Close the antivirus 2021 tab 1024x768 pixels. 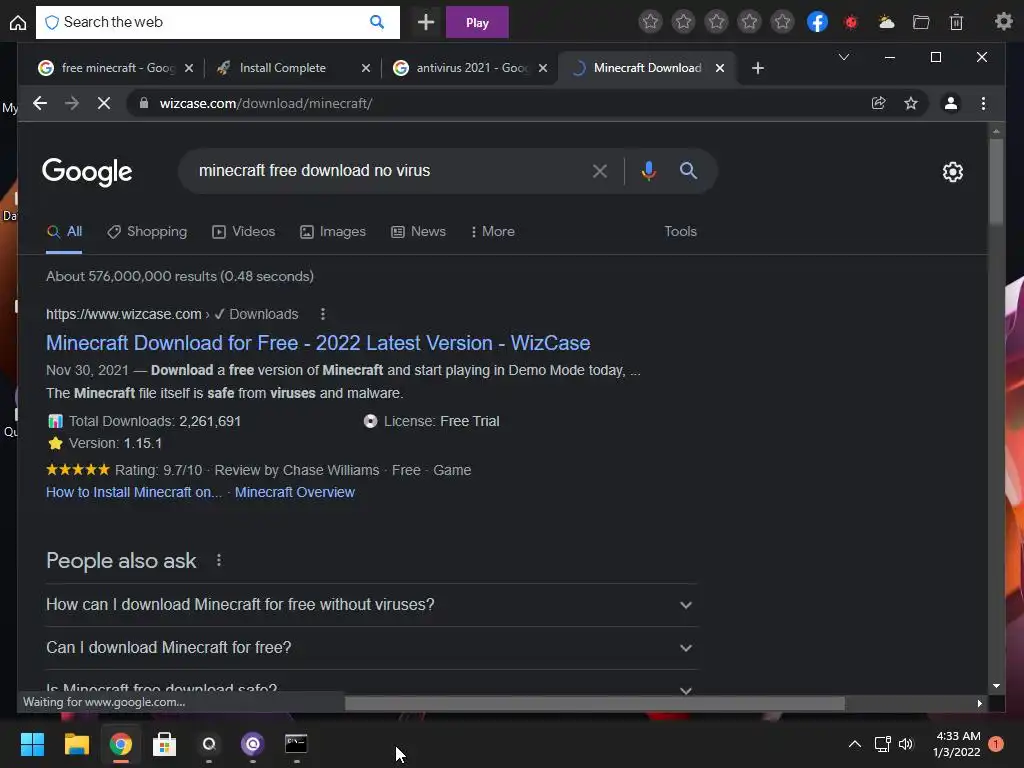tap(543, 68)
